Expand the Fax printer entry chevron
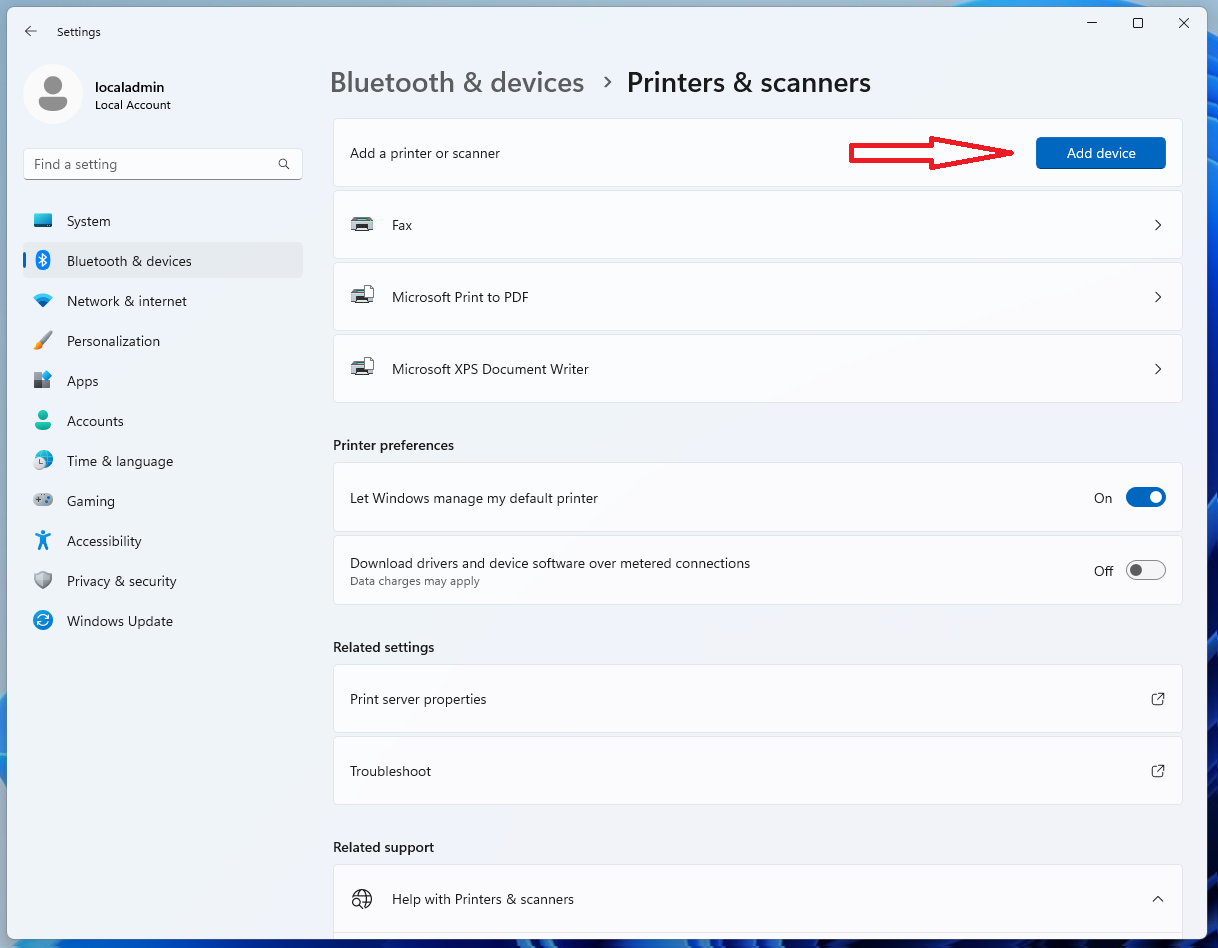This screenshot has width=1218, height=948. 1158,225
